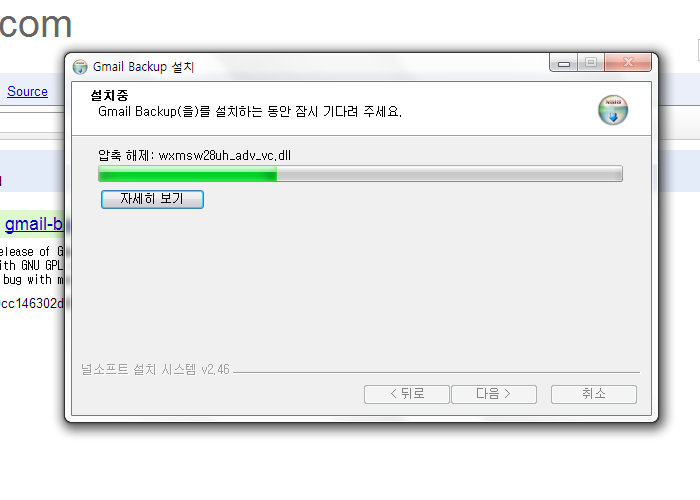The height and width of the screenshot is (500, 700).
Task: Click the cc146302d checksum text in the background
Action: pos(32,304)
